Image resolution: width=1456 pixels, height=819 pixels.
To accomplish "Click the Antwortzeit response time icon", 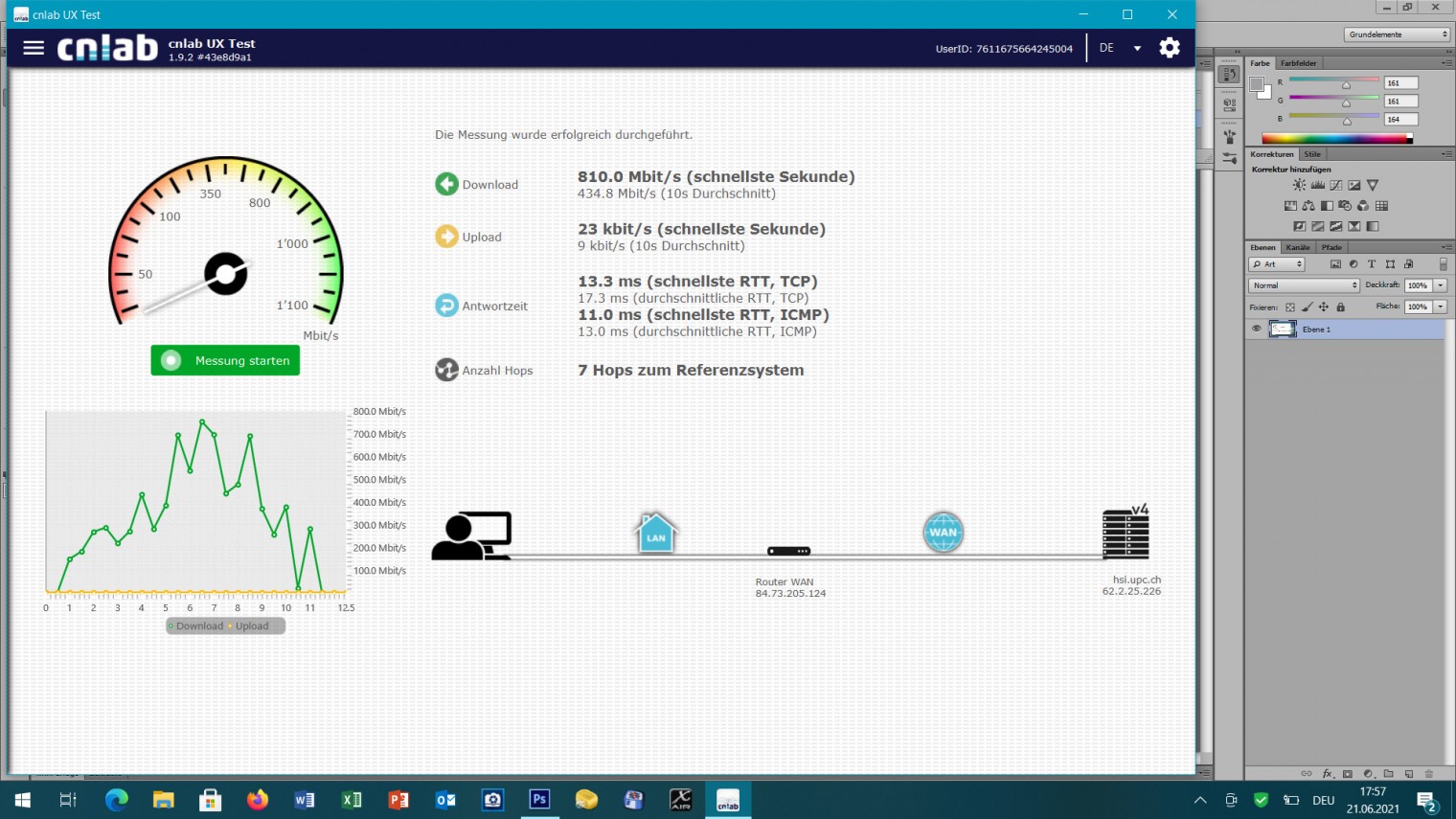I will pos(446,306).
